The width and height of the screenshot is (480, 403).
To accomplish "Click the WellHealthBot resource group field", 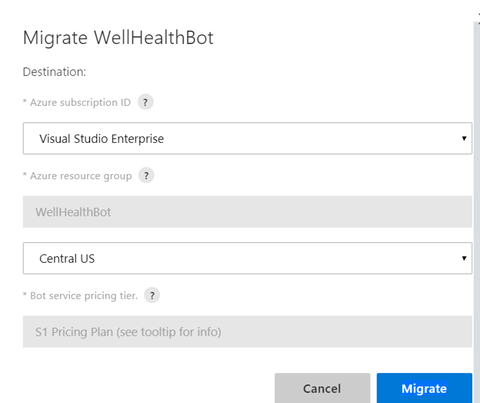I will (247, 212).
